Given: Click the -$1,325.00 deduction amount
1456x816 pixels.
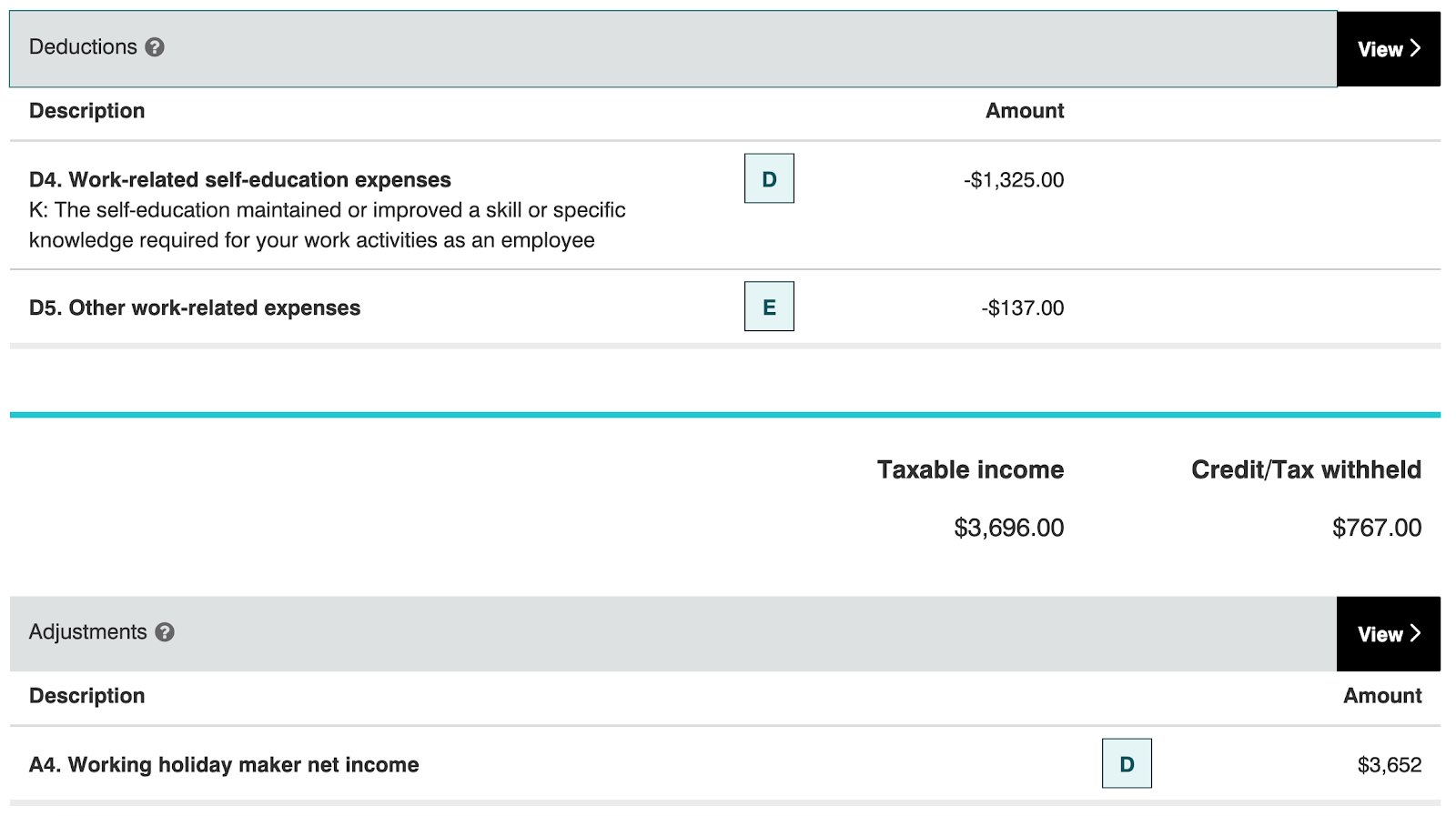Looking at the screenshot, I should pos(1014,180).
